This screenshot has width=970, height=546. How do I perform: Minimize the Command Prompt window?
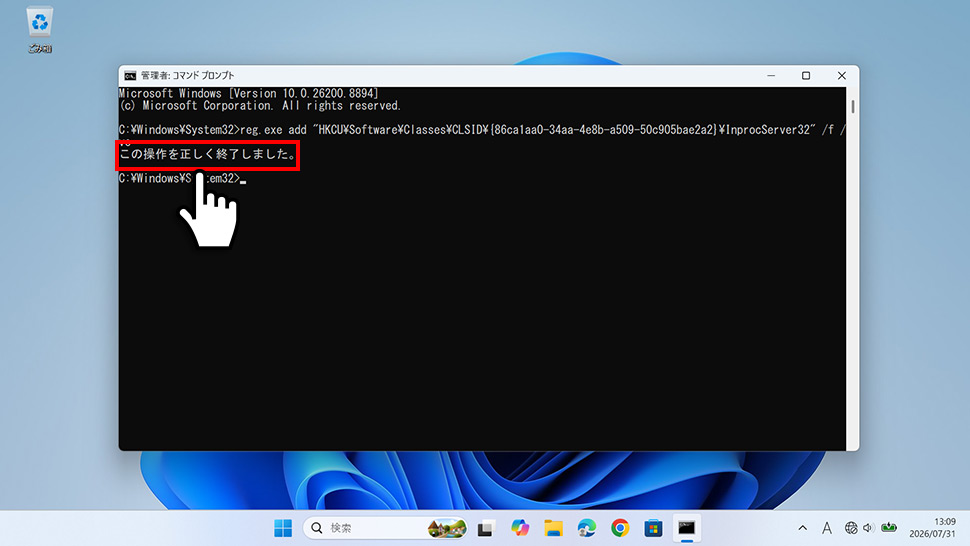[771, 75]
